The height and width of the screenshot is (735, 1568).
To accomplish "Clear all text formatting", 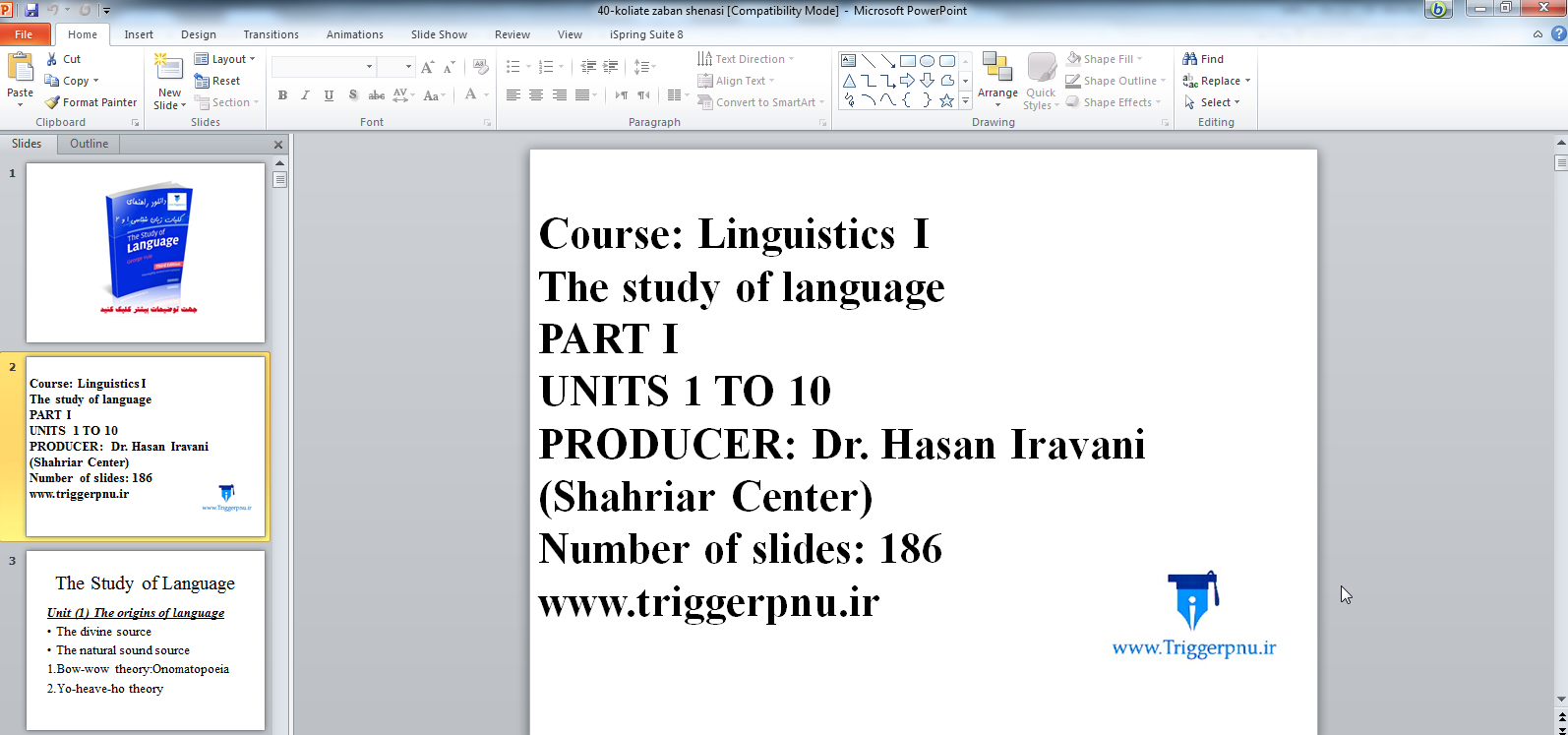I will pyautogui.click(x=481, y=67).
